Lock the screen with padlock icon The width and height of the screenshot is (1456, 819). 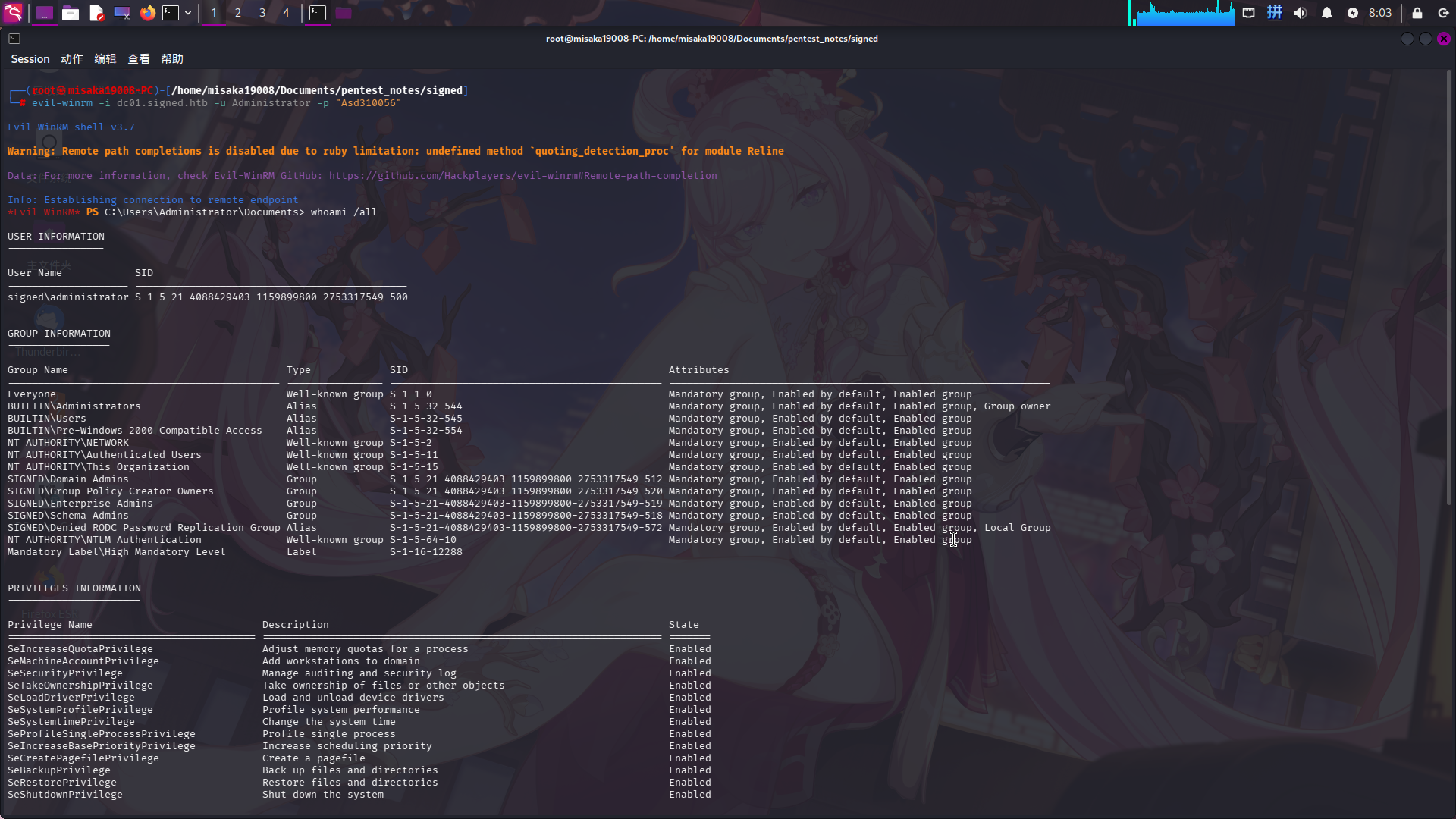[1417, 13]
